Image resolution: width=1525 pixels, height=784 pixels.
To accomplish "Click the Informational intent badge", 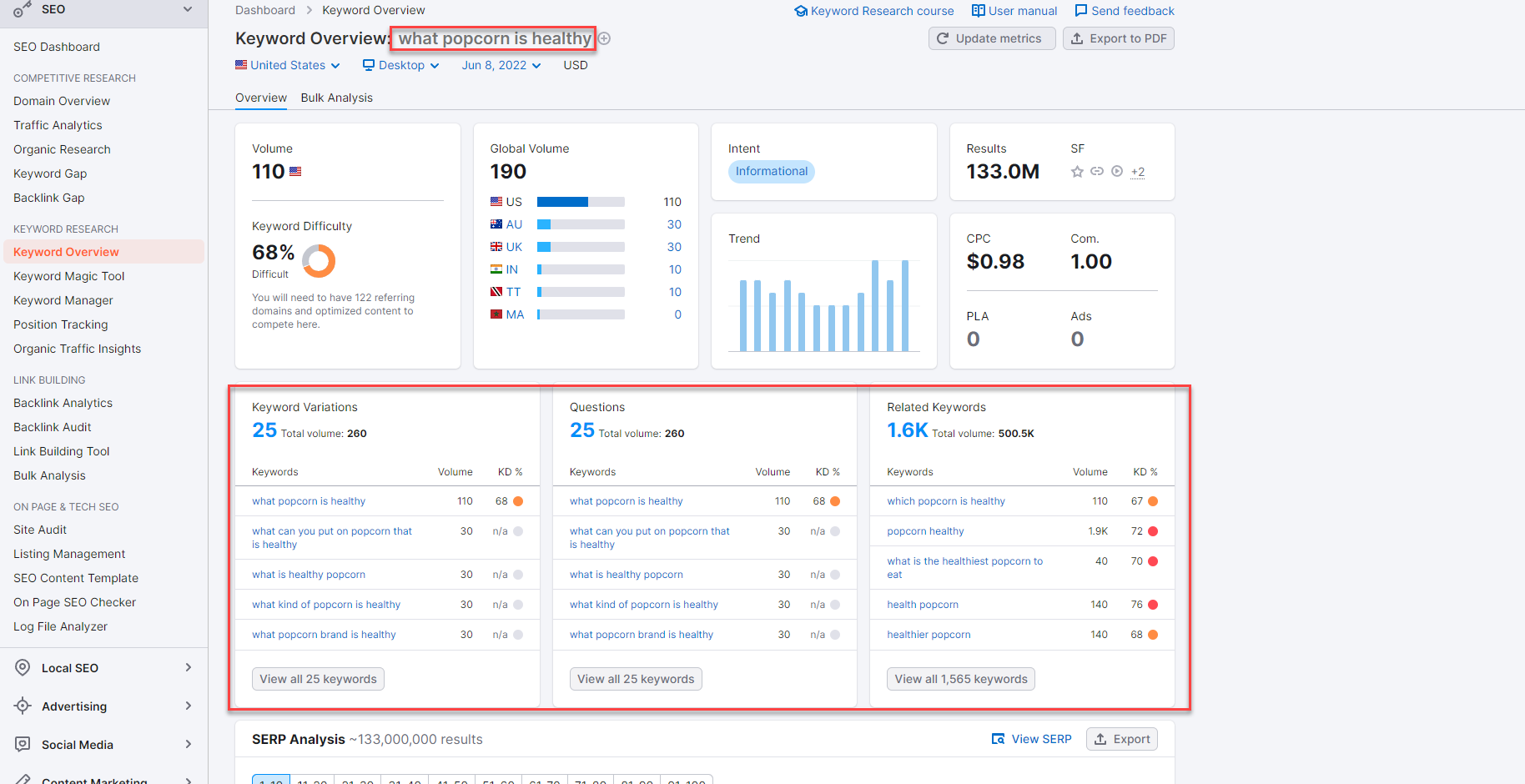I will [x=772, y=171].
